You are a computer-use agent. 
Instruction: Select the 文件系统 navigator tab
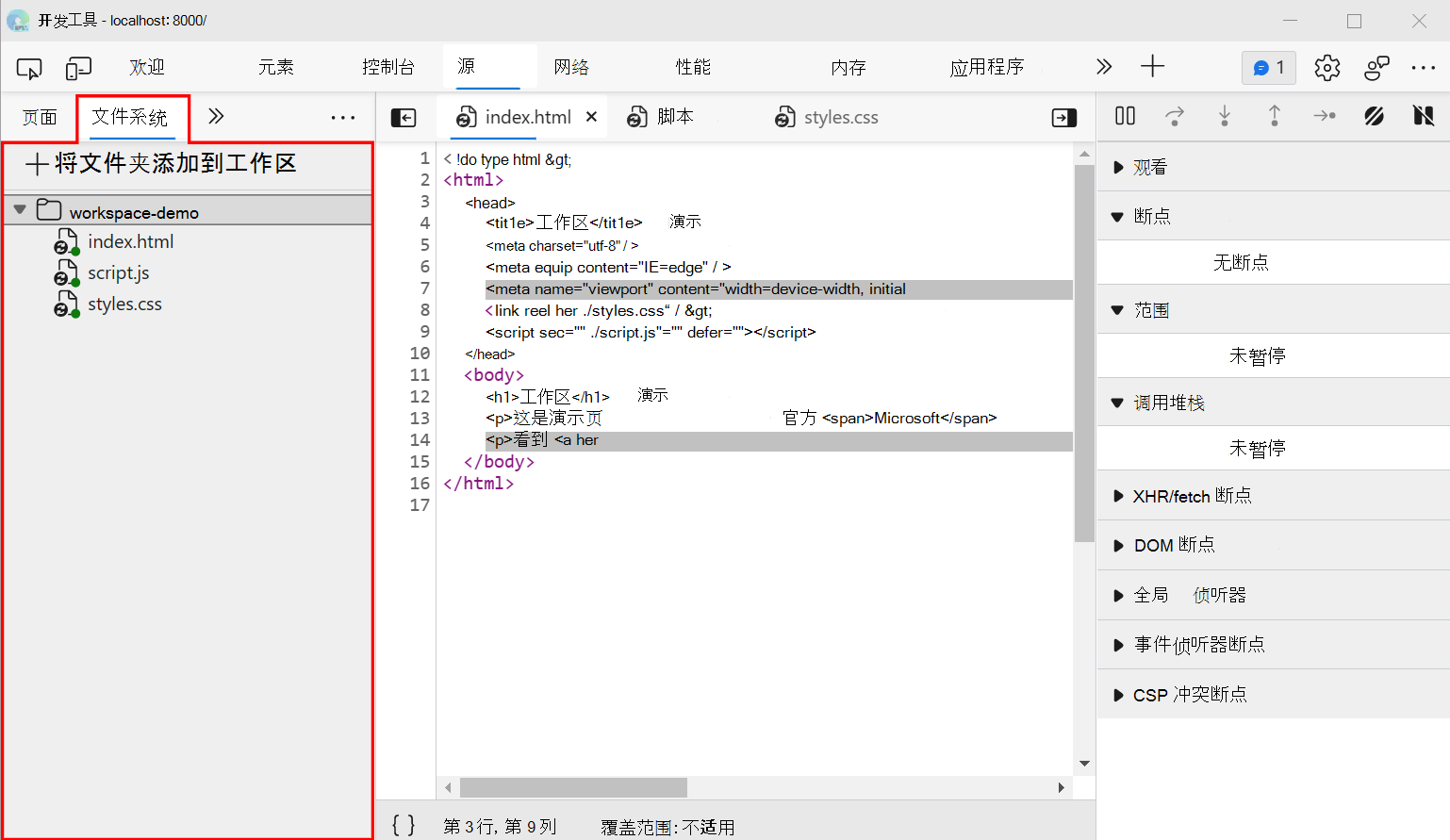(130, 117)
